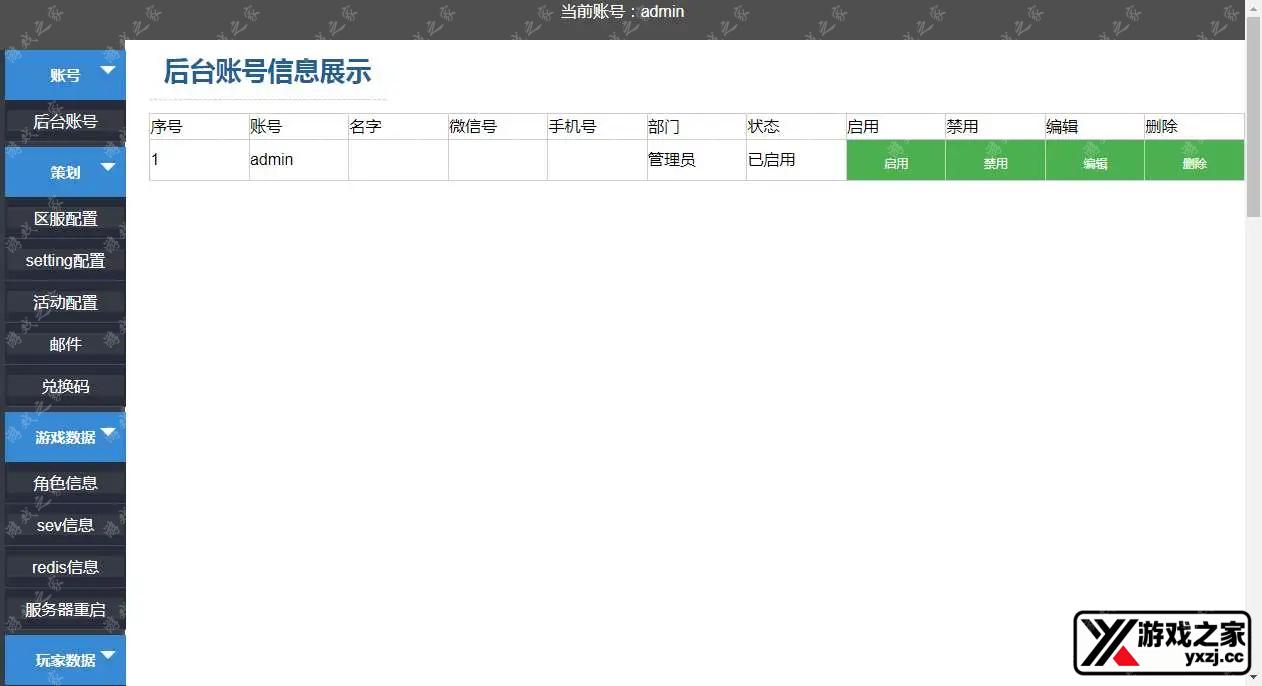Expand the 玩家数据 sidebar section
The width and height of the screenshot is (1262, 686).
(66, 660)
